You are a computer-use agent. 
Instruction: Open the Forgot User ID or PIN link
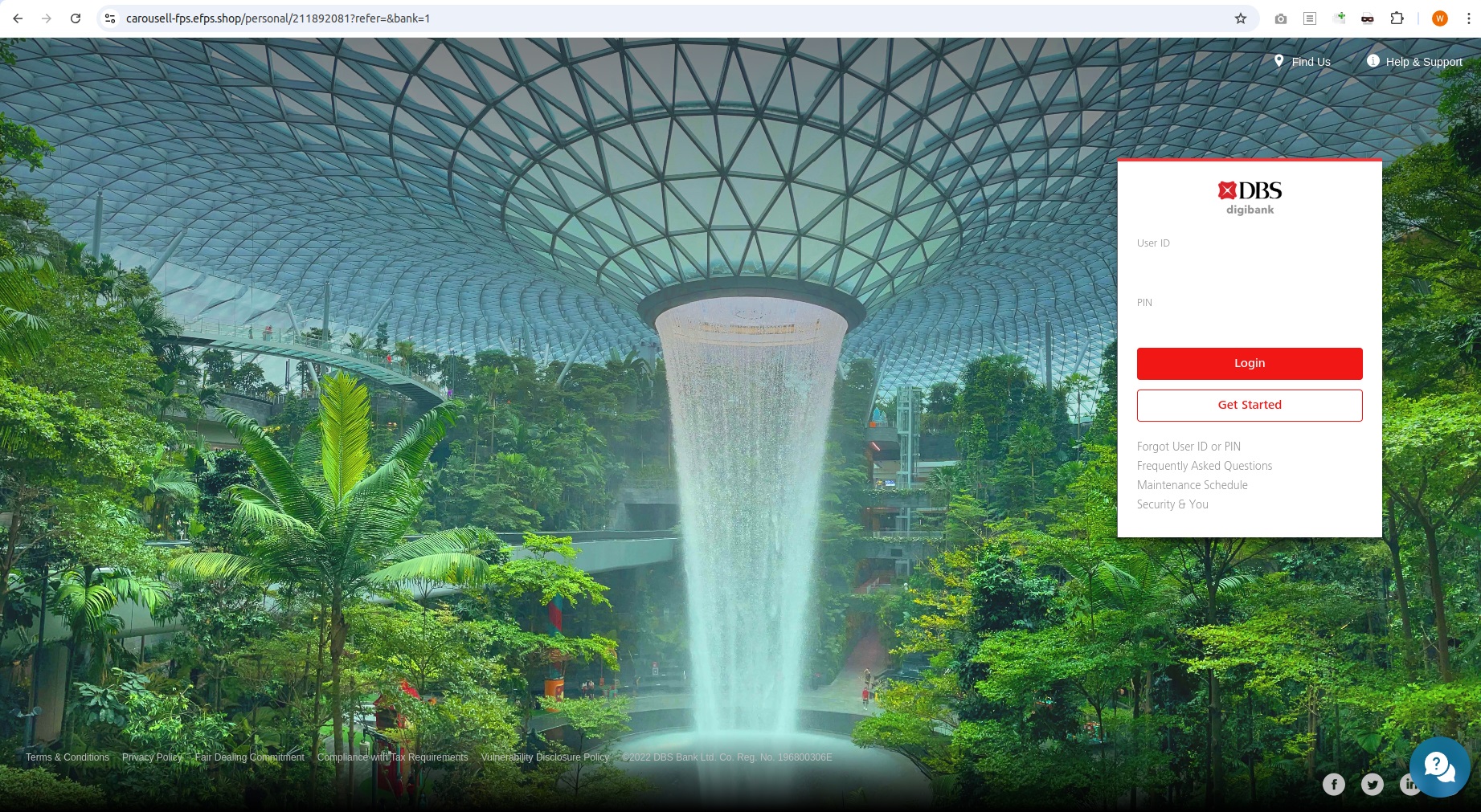pyautogui.click(x=1188, y=447)
